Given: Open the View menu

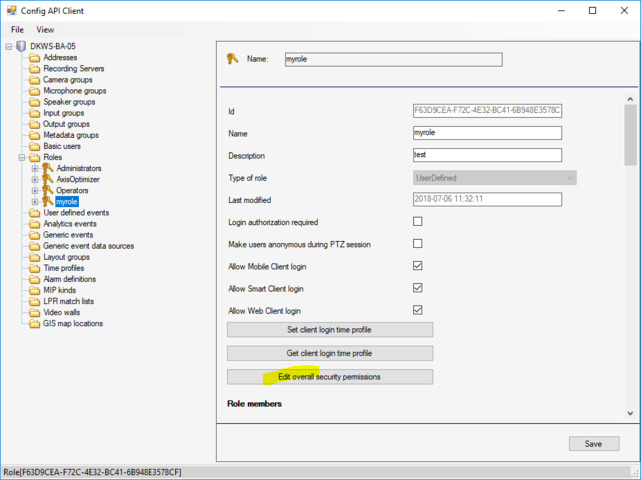Looking at the screenshot, I should click(x=46, y=30).
